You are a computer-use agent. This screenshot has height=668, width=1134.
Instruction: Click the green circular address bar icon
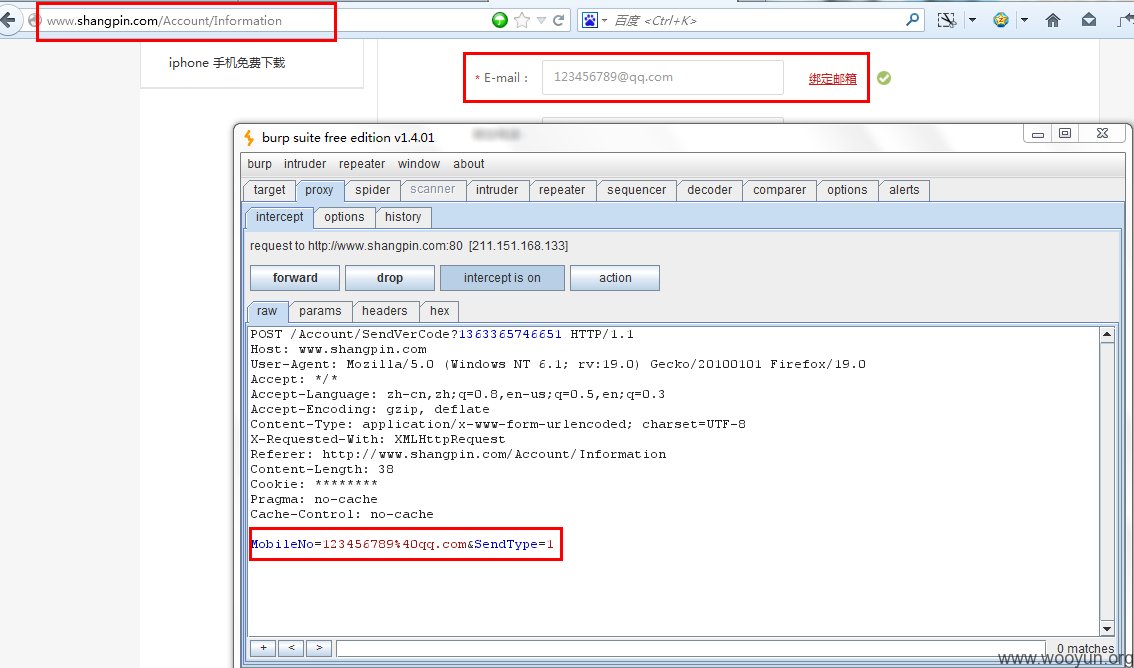pyautogui.click(x=500, y=20)
